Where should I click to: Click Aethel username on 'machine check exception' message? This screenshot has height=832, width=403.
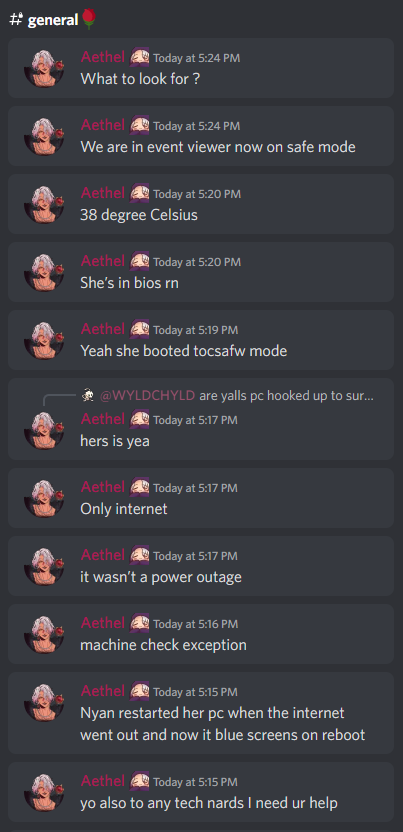(x=103, y=622)
